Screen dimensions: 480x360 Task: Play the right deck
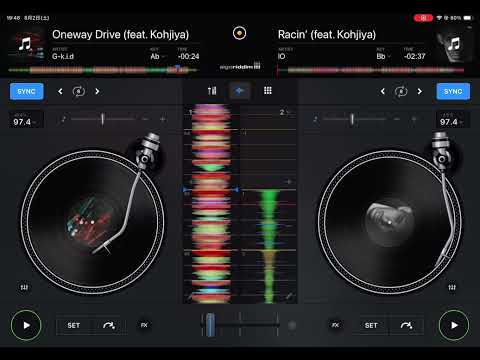pyautogui.click(x=454, y=325)
